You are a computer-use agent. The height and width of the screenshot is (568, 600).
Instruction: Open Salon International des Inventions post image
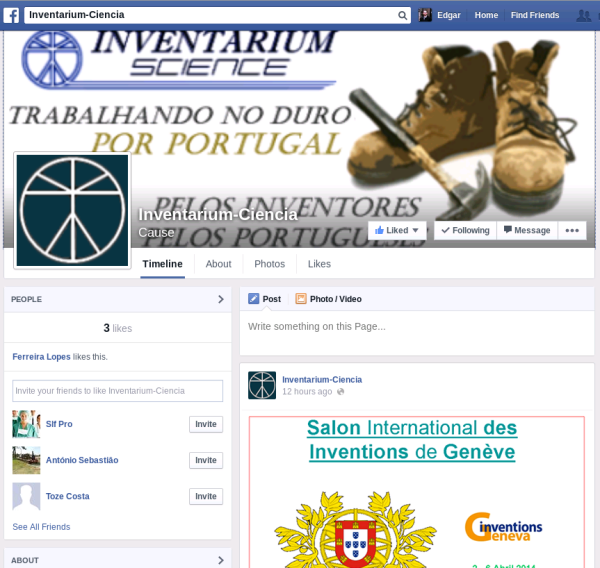point(417,492)
